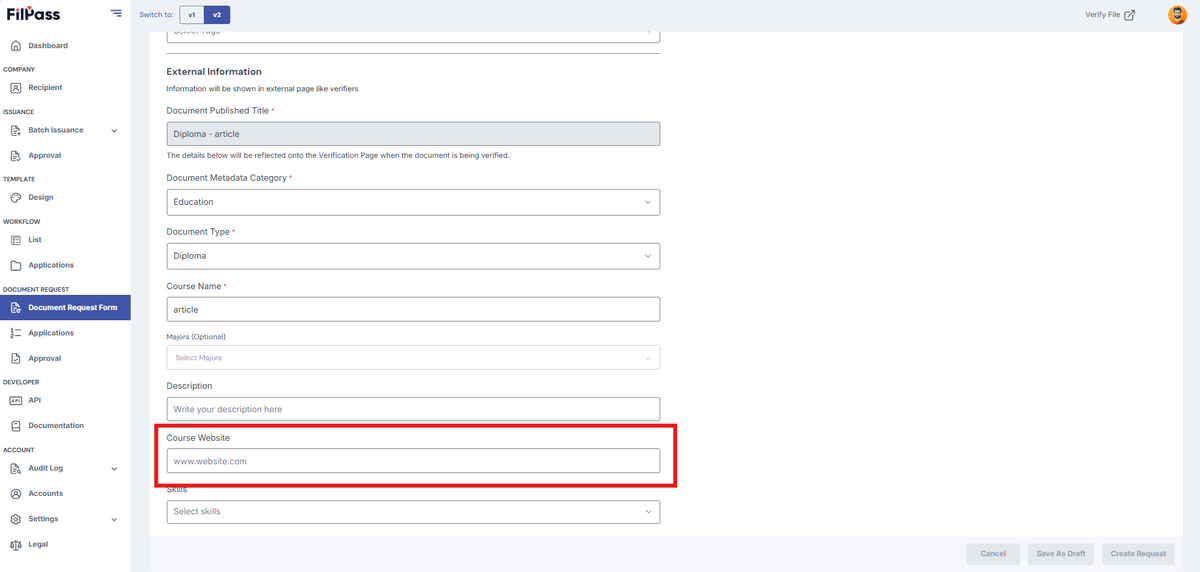Click the Description input field
This screenshot has width=1200, height=572.
point(413,409)
